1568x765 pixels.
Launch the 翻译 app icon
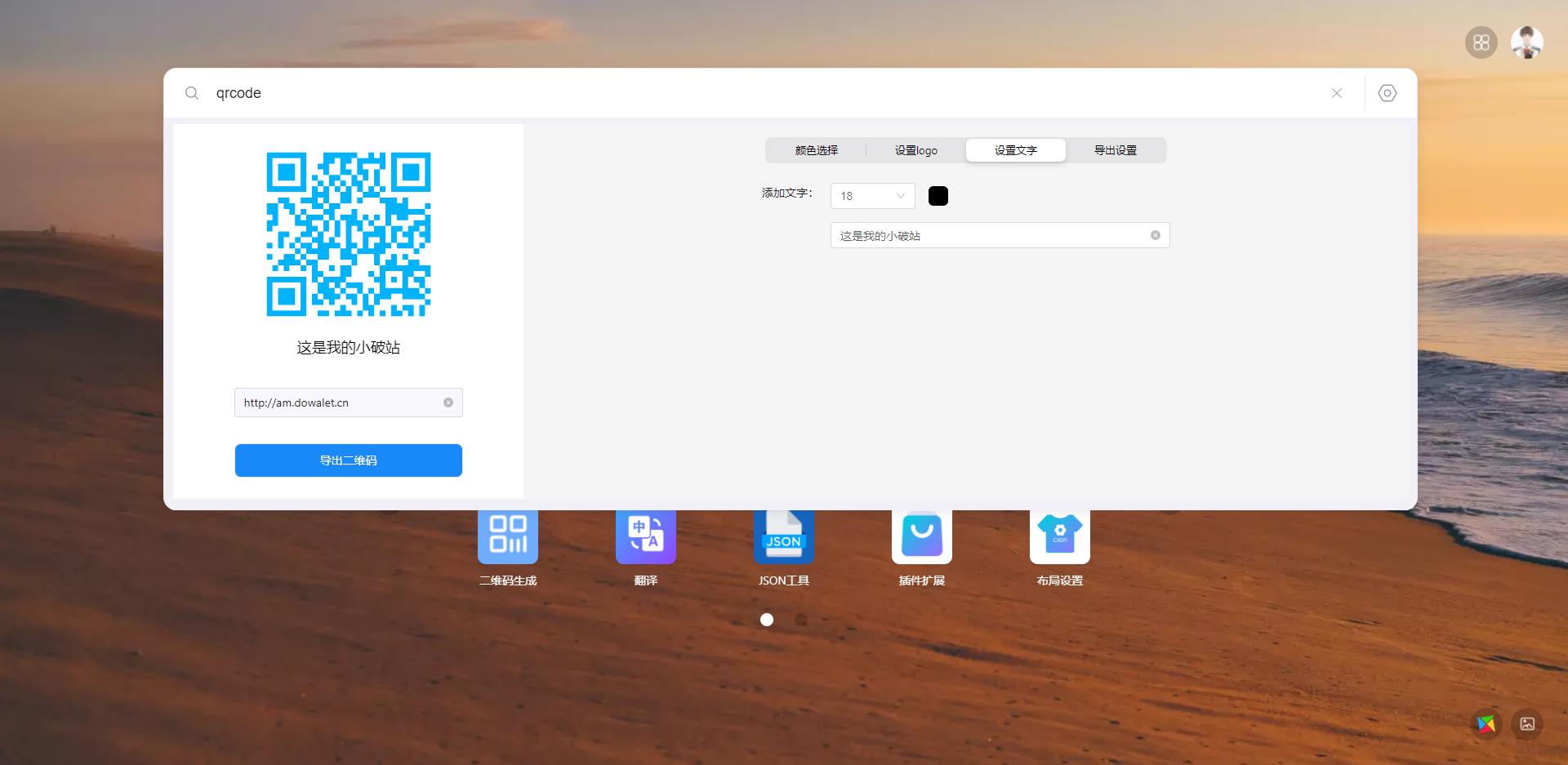point(646,536)
